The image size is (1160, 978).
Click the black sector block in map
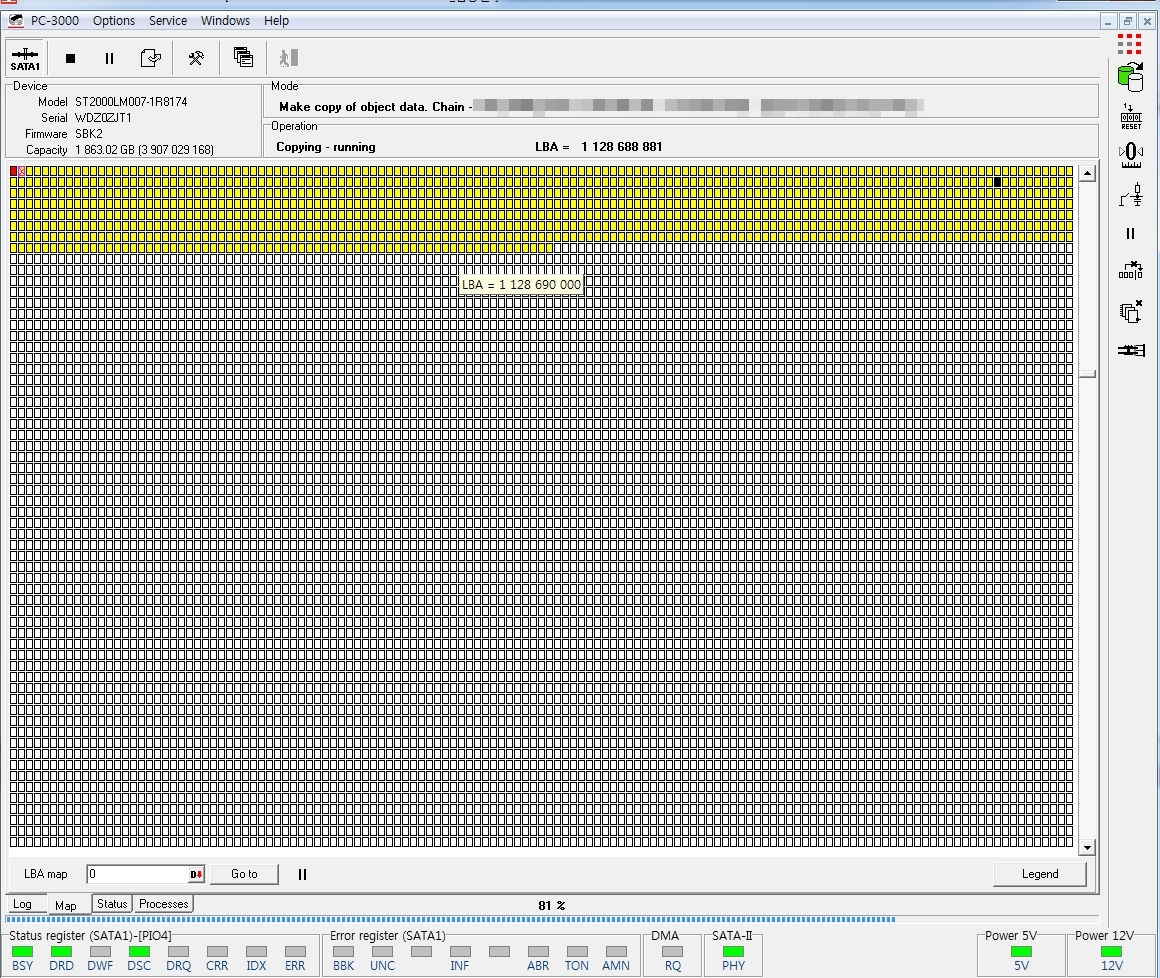[997, 182]
